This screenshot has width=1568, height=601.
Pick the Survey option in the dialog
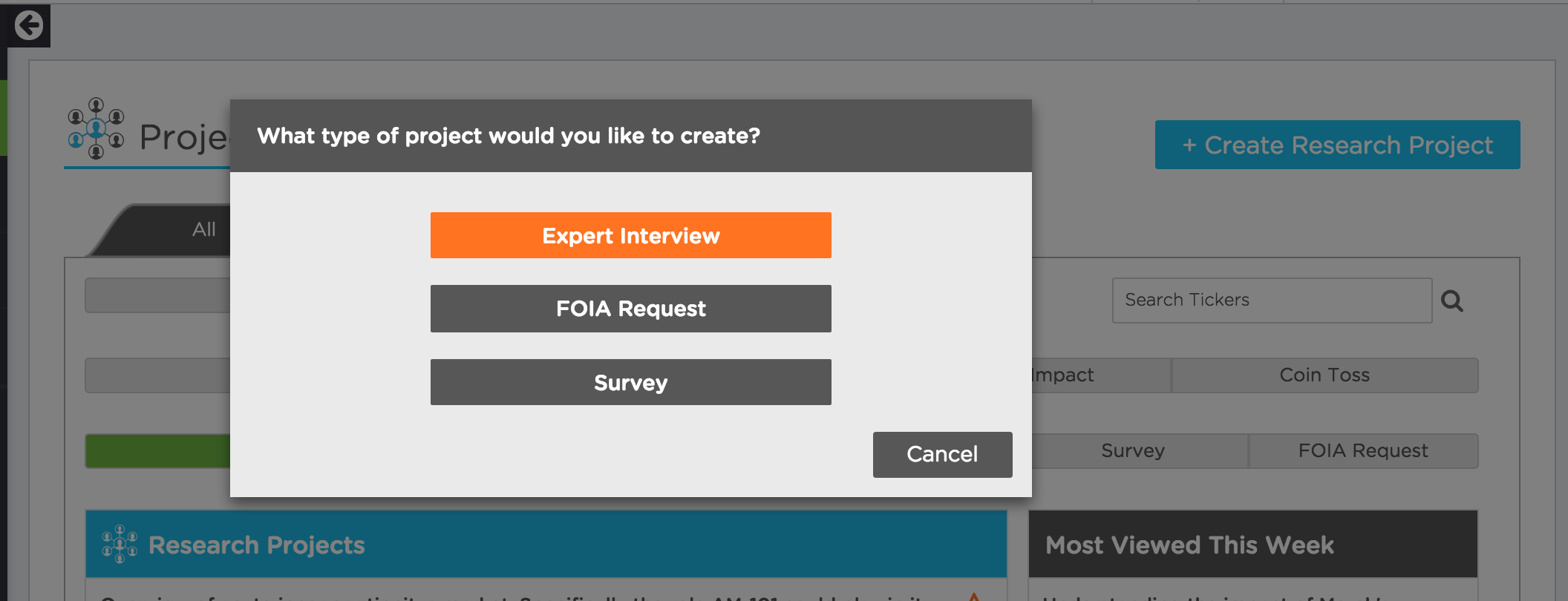(x=630, y=382)
